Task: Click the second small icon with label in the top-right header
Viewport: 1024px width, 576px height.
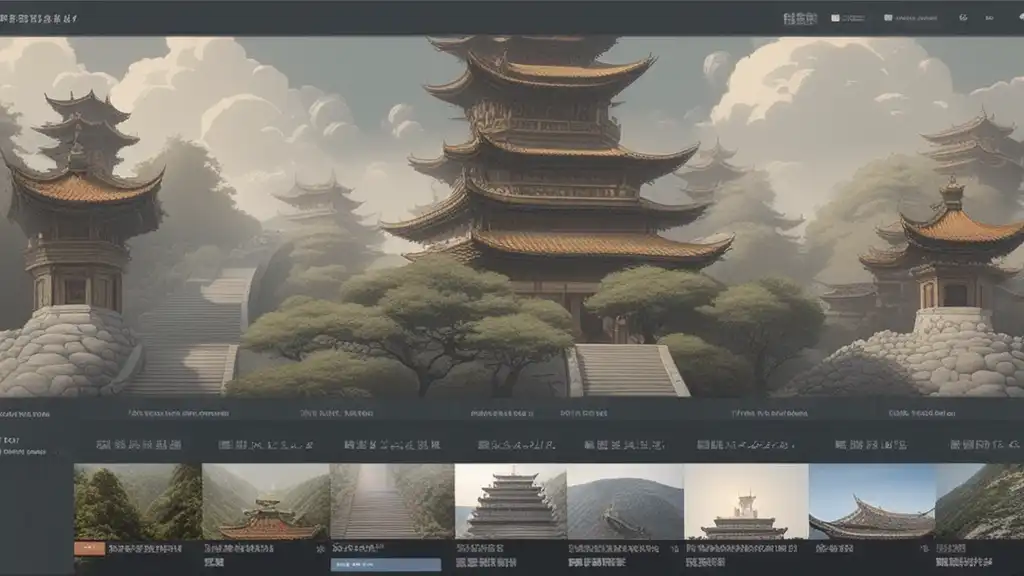Action: coord(908,18)
